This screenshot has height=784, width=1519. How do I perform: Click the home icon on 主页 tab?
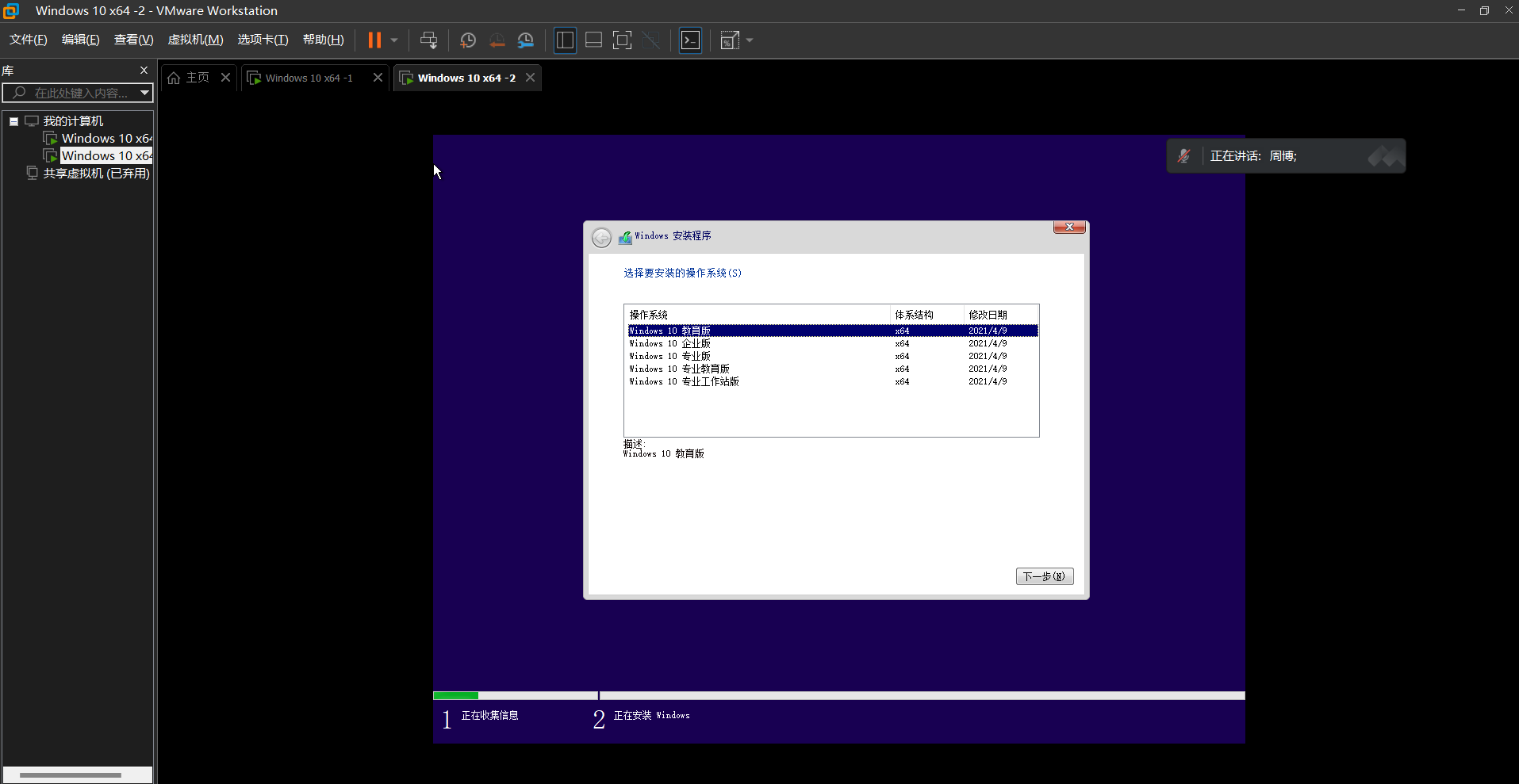(x=174, y=78)
